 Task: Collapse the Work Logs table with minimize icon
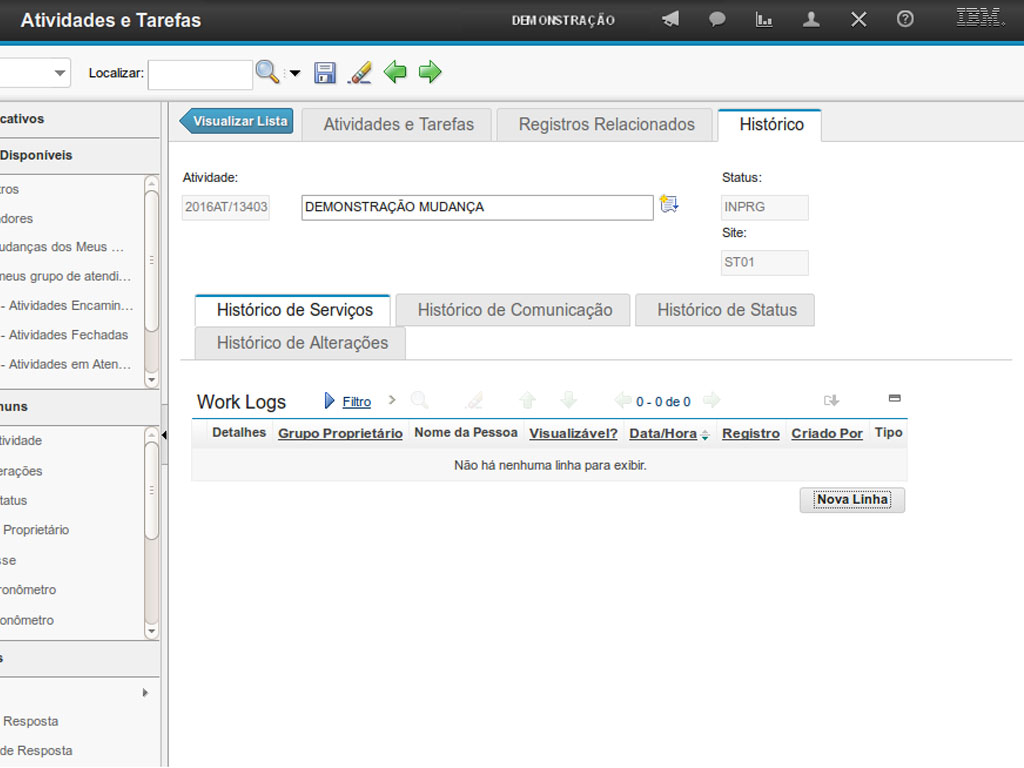pyautogui.click(x=894, y=399)
